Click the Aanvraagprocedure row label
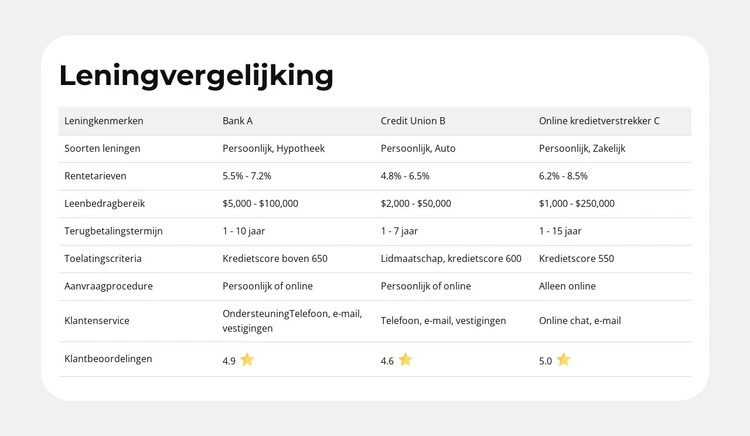 coord(107,286)
